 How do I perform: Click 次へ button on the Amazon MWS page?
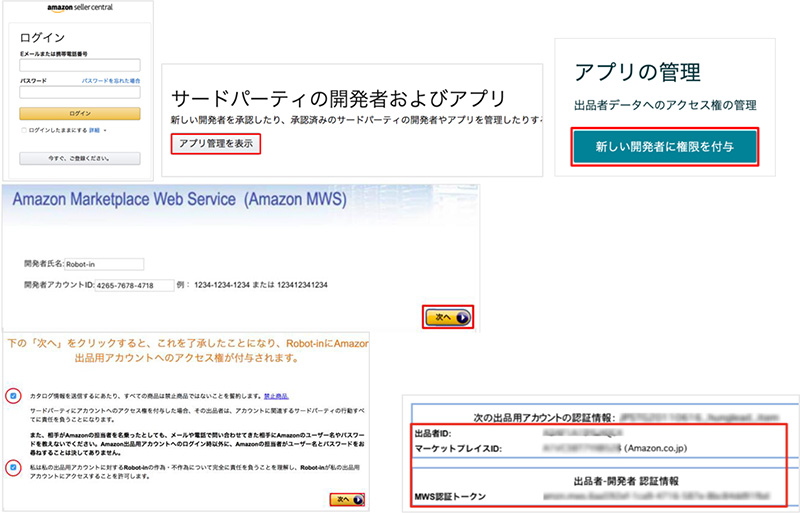[x=448, y=317]
